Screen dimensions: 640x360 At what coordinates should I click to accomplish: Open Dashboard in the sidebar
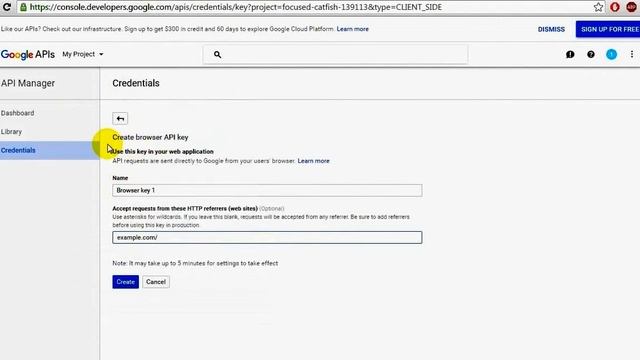pyautogui.click(x=18, y=113)
